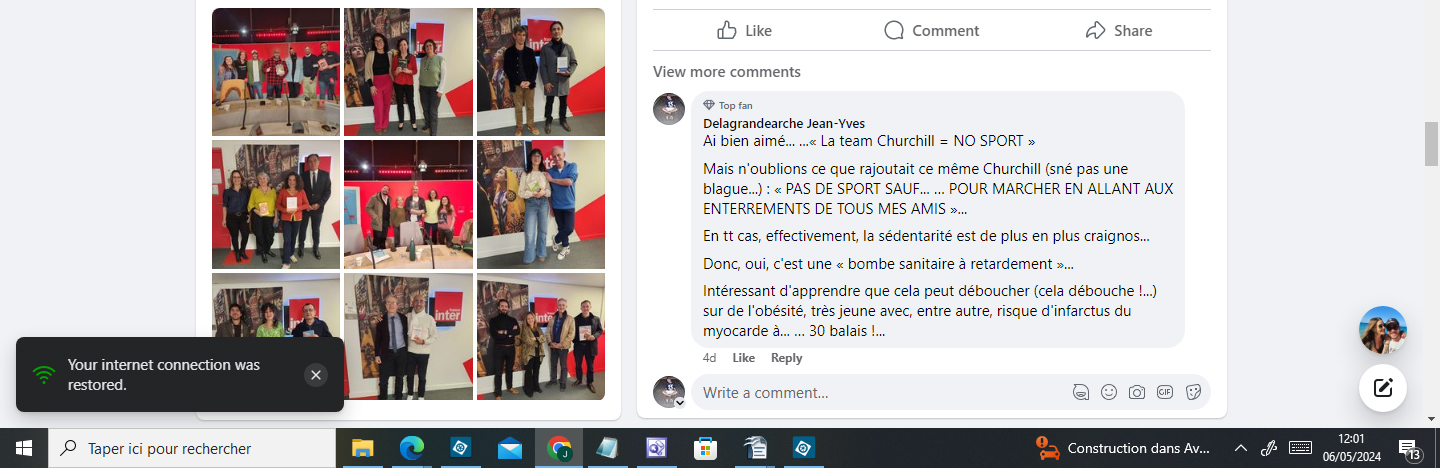Open the emoji picker in comment box

pos(1109,393)
